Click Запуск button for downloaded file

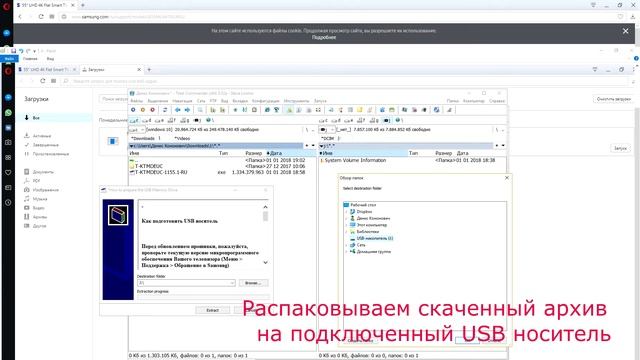click(620, 148)
